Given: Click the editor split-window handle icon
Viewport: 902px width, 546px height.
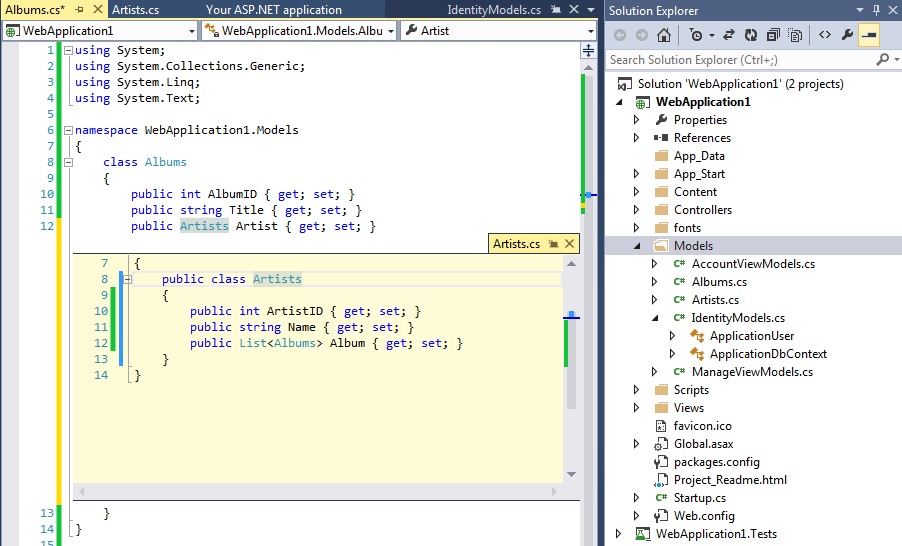Looking at the screenshot, I should coord(588,51).
